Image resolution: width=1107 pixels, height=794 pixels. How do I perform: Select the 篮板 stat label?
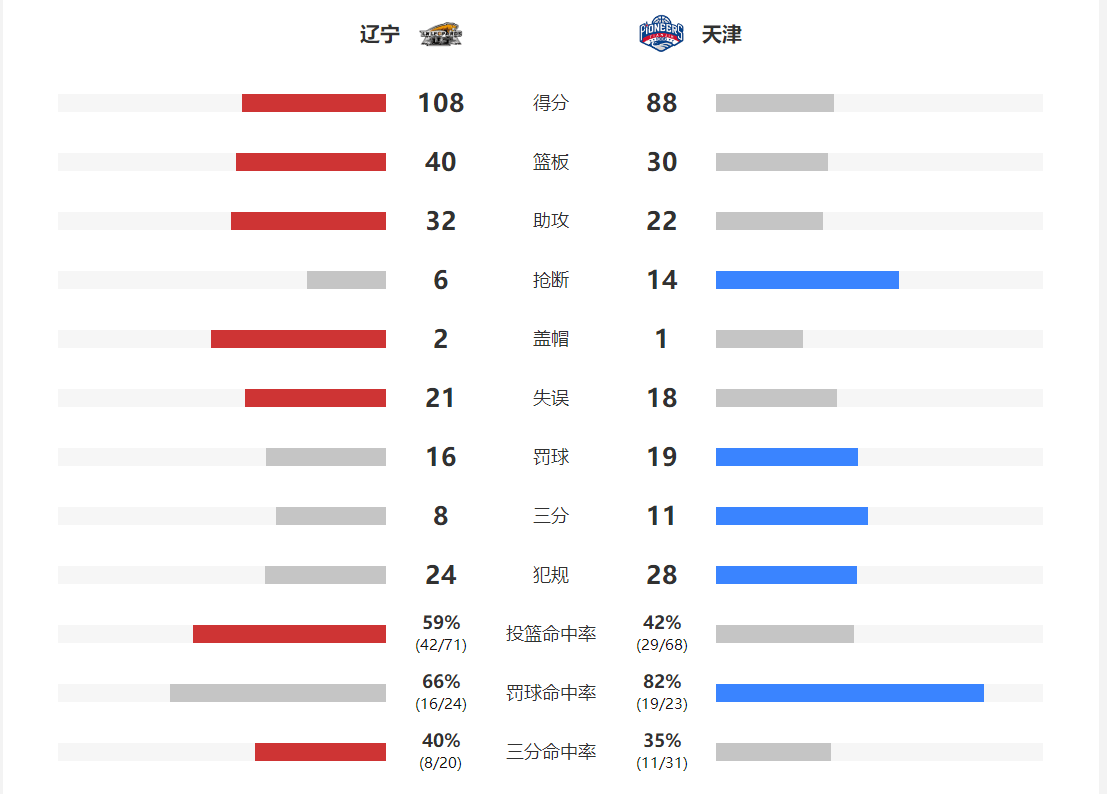click(551, 162)
